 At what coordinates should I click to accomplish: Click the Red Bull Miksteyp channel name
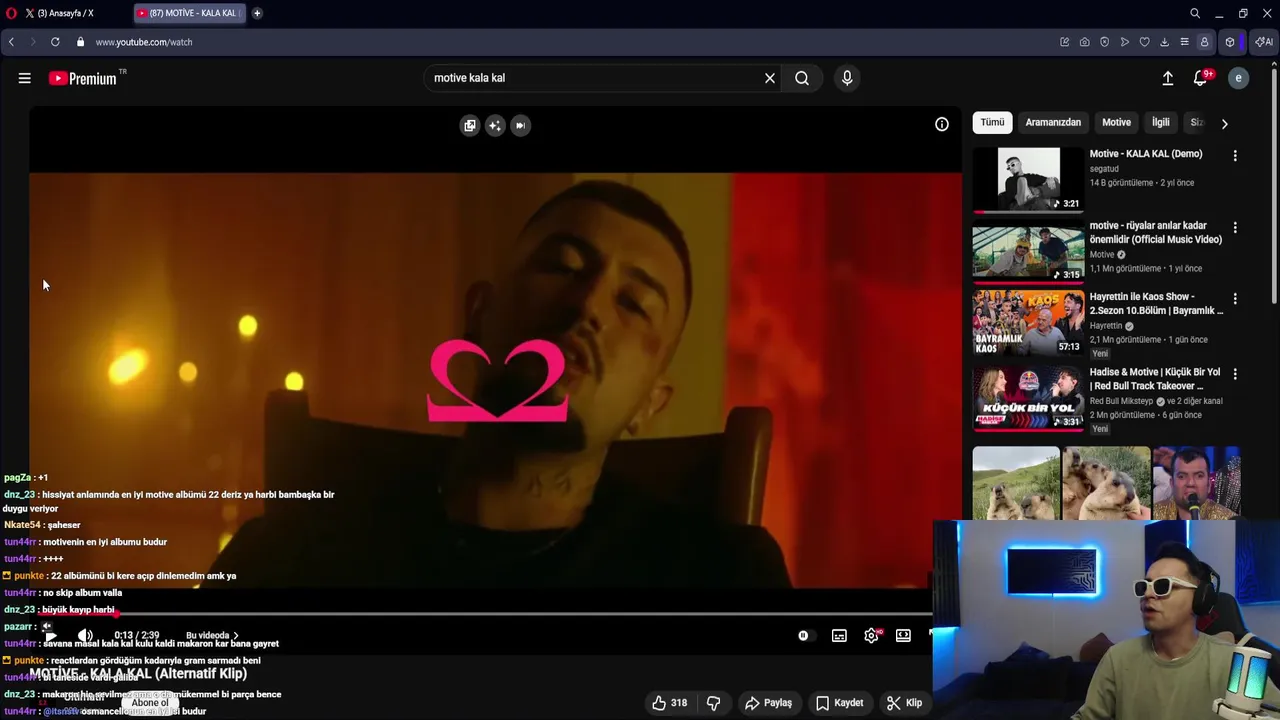click(1122, 401)
